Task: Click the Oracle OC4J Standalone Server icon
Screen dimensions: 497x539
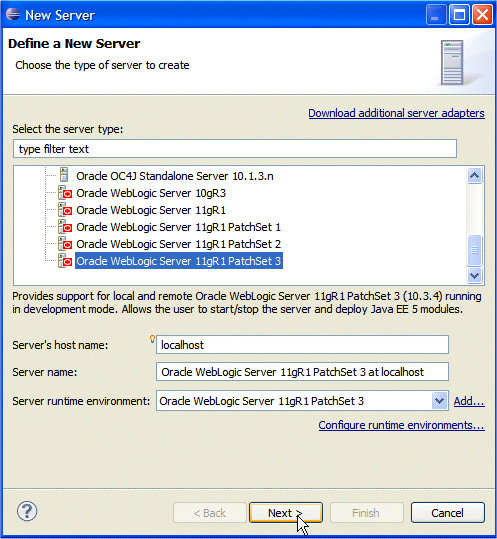Action: [64, 175]
